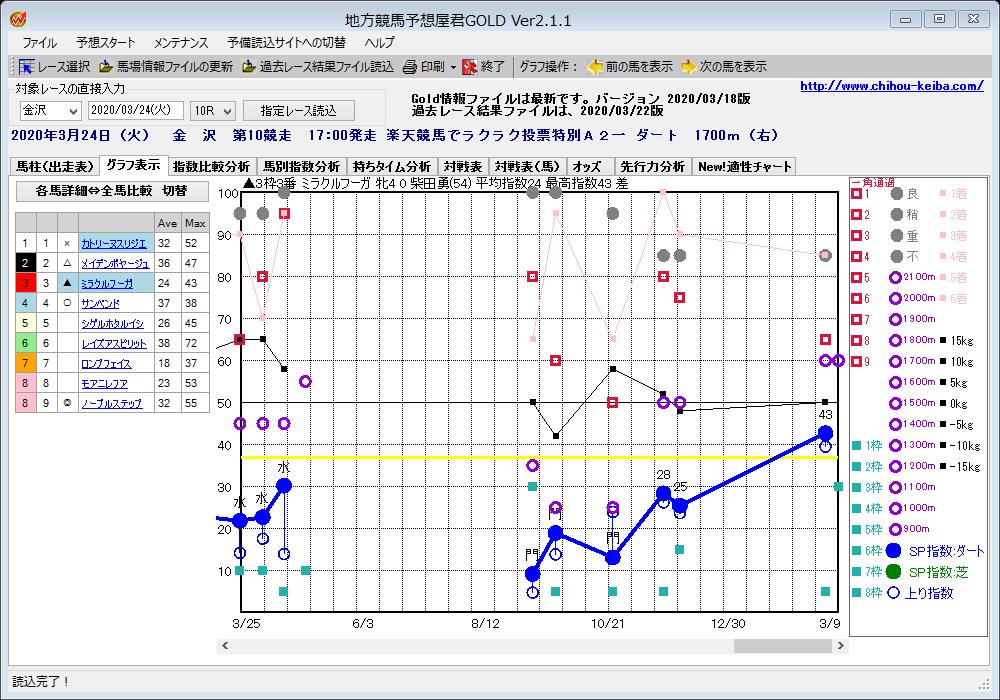
Task: Click the 上り指数 open-circle legend marker
Action: pyautogui.click(x=894, y=593)
